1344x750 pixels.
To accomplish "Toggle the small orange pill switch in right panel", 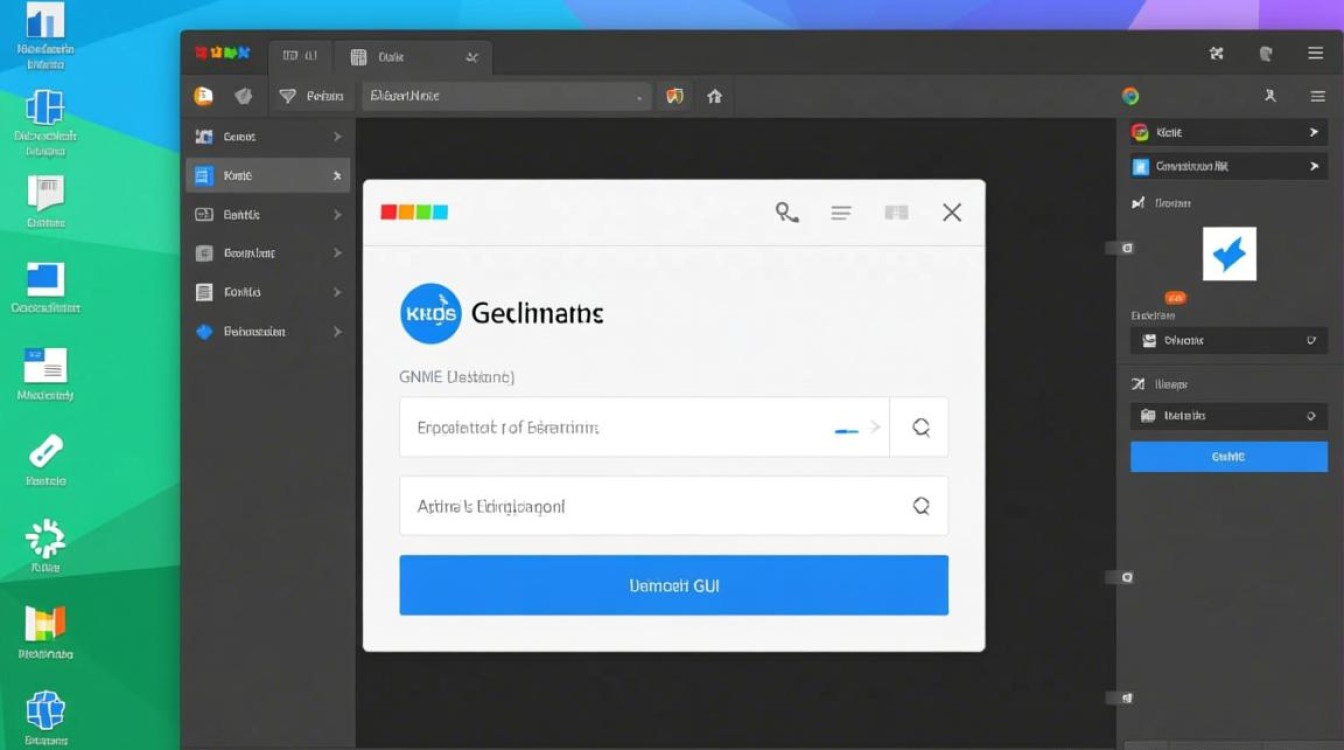I will click(x=1175, y=297).
